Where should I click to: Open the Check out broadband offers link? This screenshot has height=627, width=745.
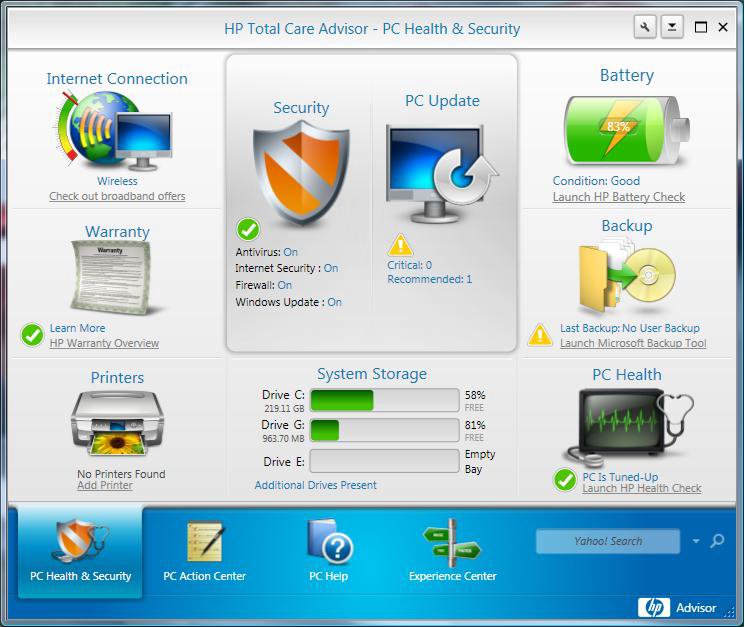point(117,196)
